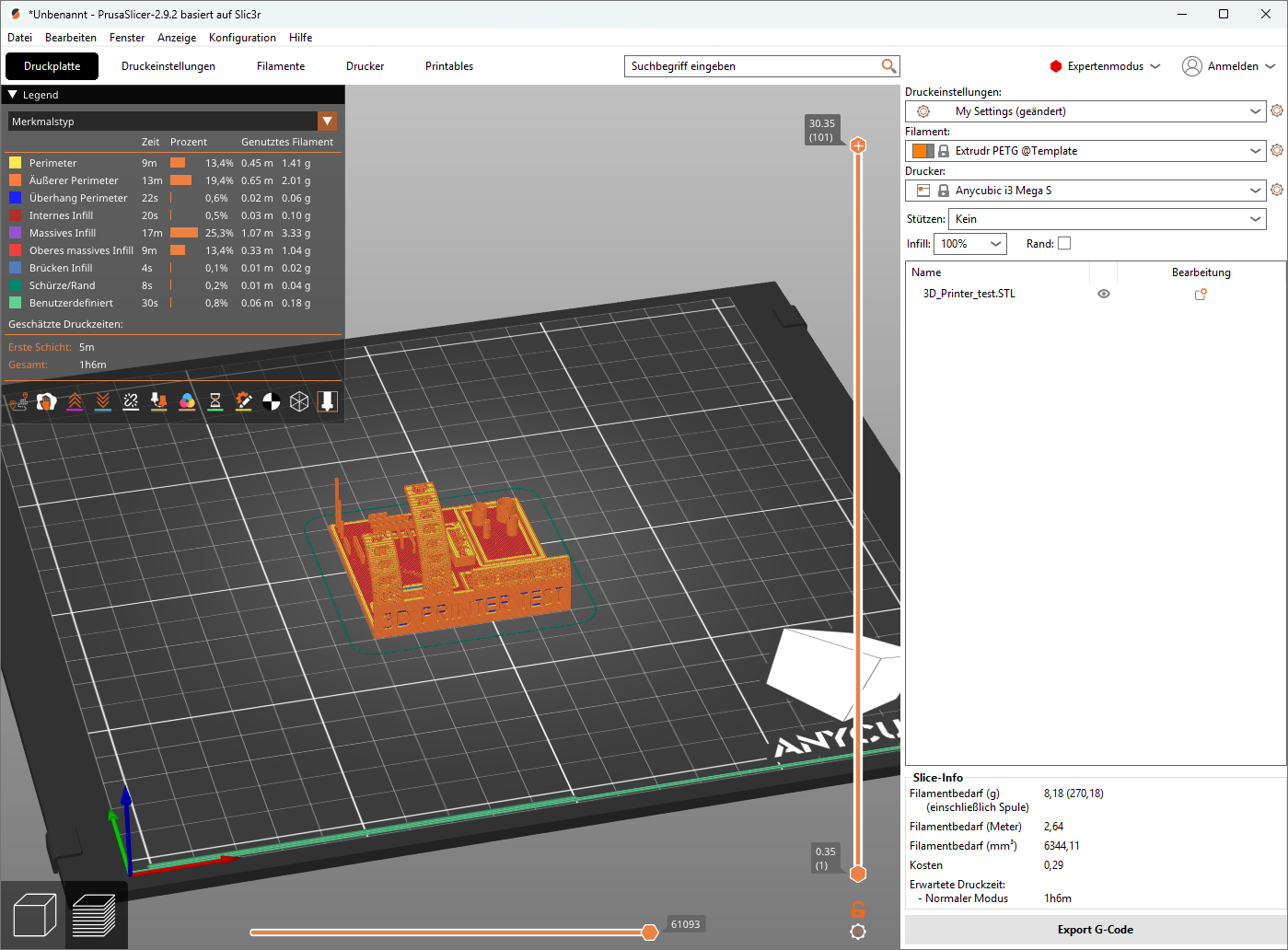Toggle the shells wireframe cube icon
Viewport: 1288px width, 950px height.
pos(299,401)
